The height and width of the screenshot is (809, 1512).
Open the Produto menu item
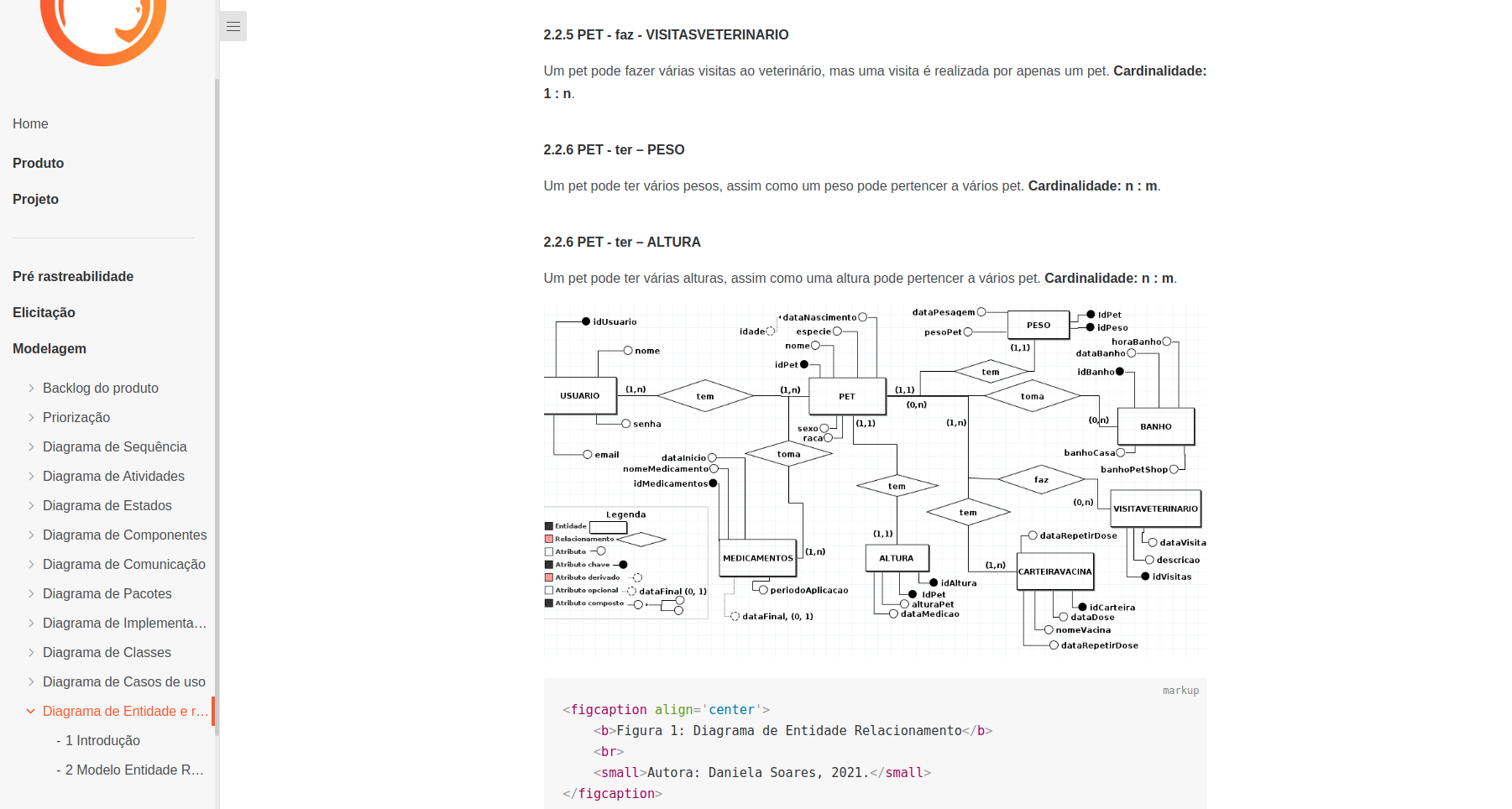click(38, 163)
